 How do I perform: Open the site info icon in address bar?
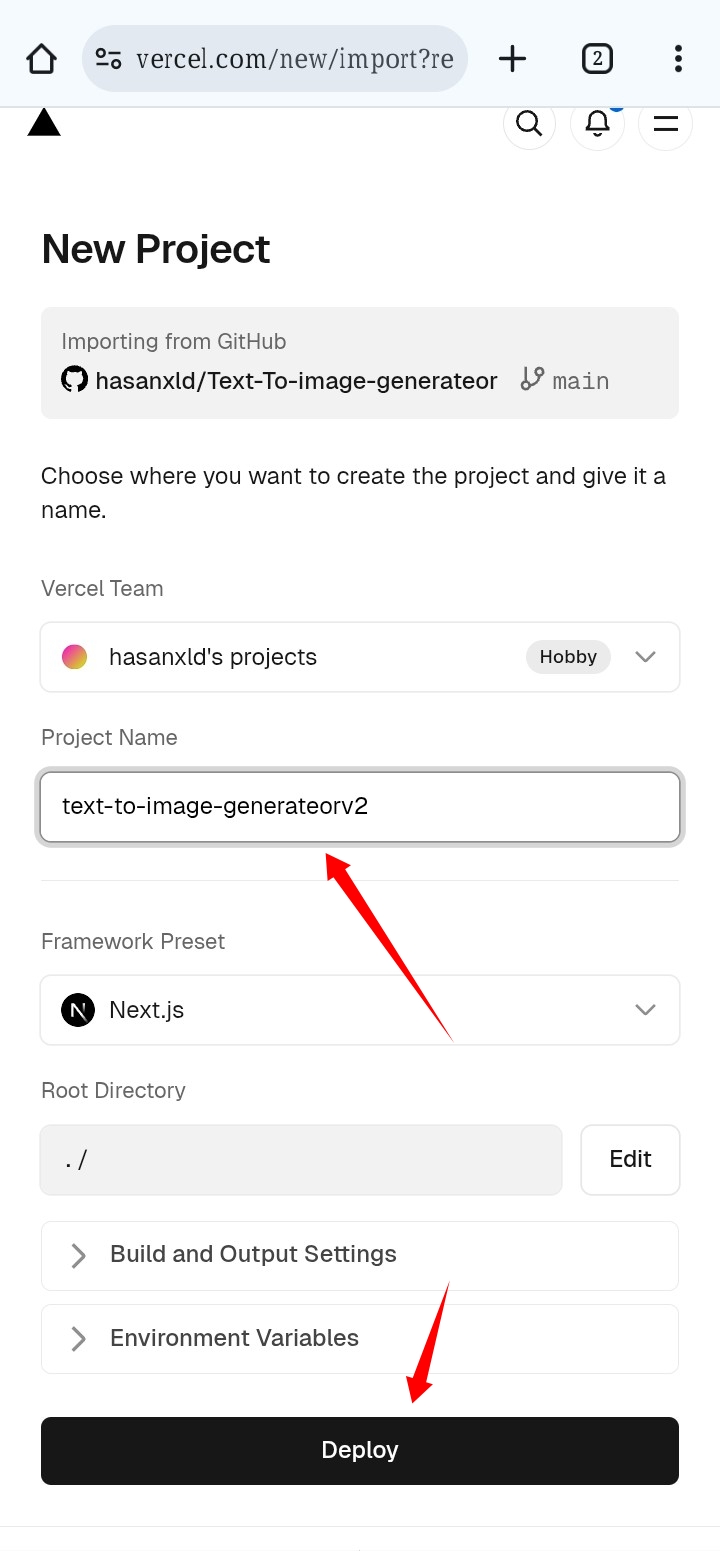click(108, 59)
